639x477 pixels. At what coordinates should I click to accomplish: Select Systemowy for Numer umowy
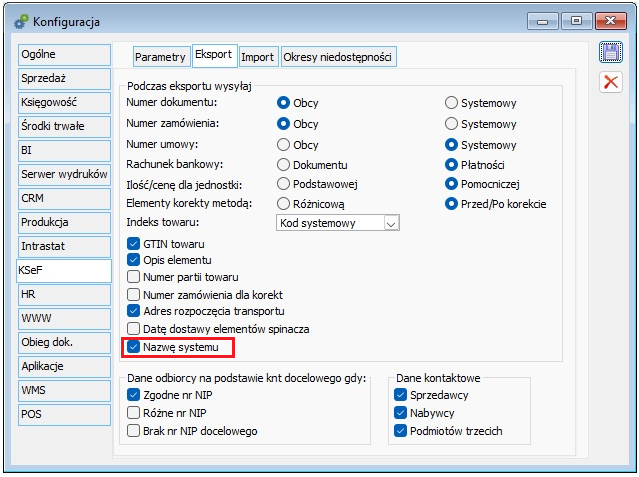[451, 145]
